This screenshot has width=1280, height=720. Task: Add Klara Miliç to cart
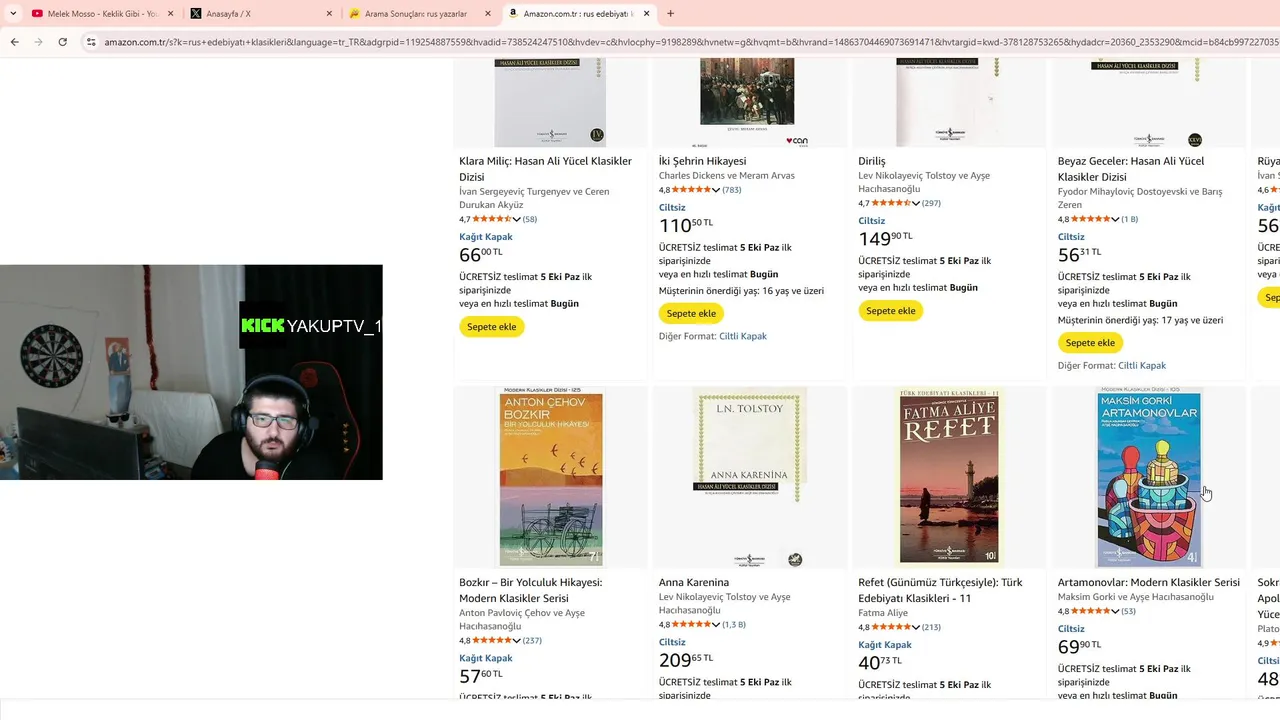(491, 327)
